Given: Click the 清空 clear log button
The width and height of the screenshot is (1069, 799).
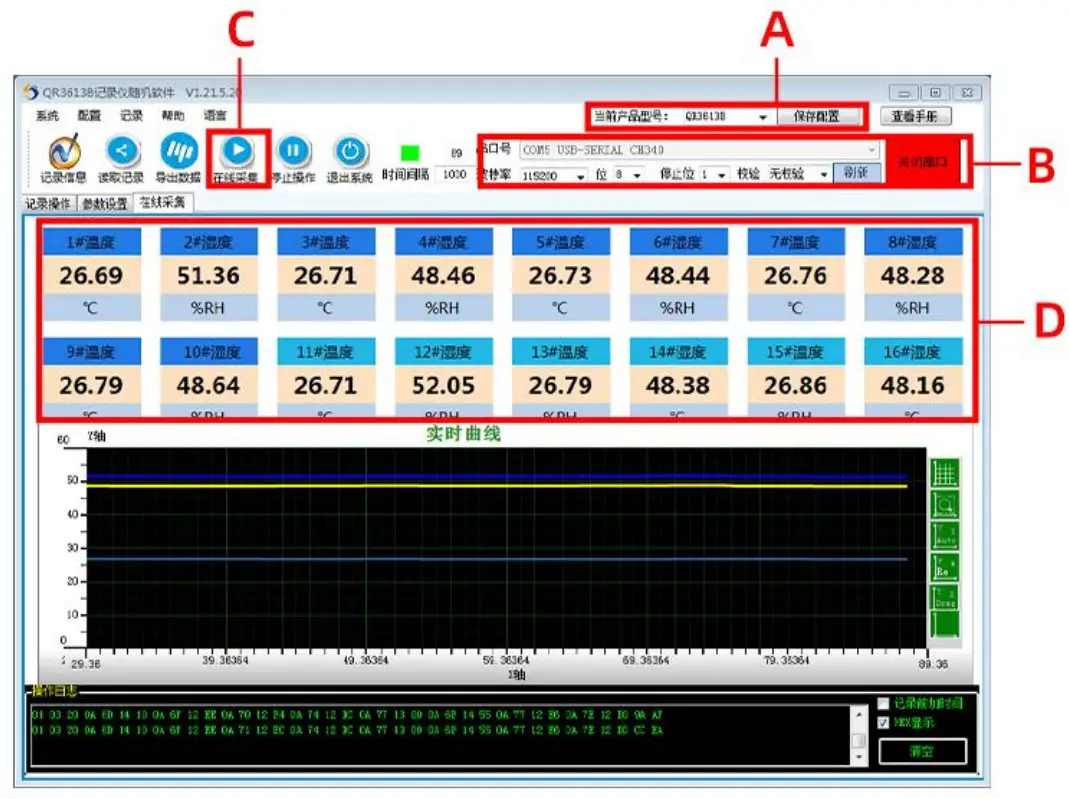Looking at the screenshot, I should (x=922, y=751).
